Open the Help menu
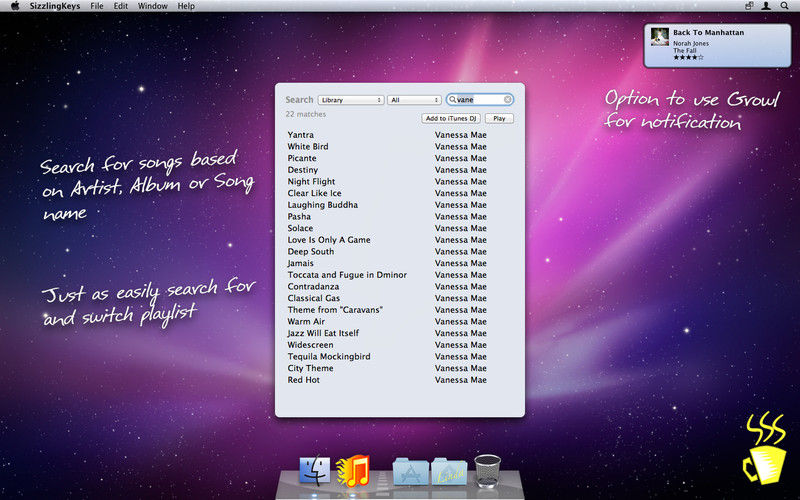Viewport: 800px width, 500px height. (186, 6)
